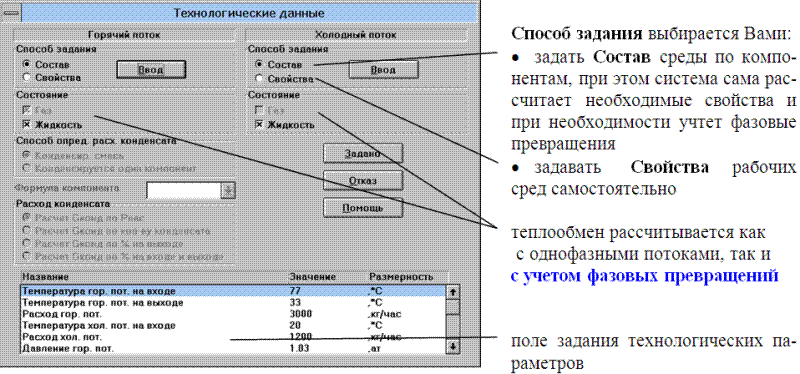Select Свойства radio for hot stream

tap(27, 78)
